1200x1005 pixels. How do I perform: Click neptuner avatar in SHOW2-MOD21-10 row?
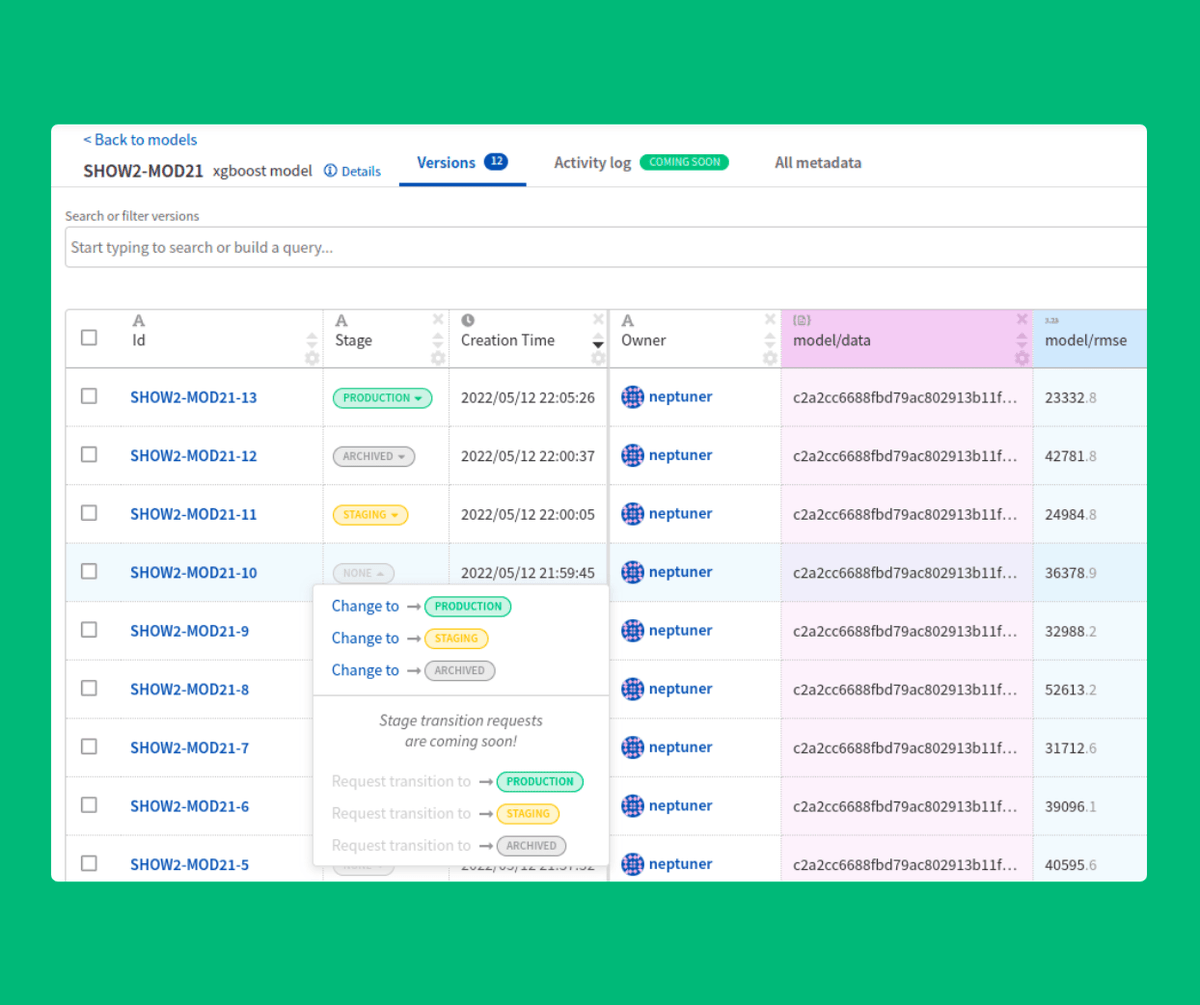click(x=633, y=572)
